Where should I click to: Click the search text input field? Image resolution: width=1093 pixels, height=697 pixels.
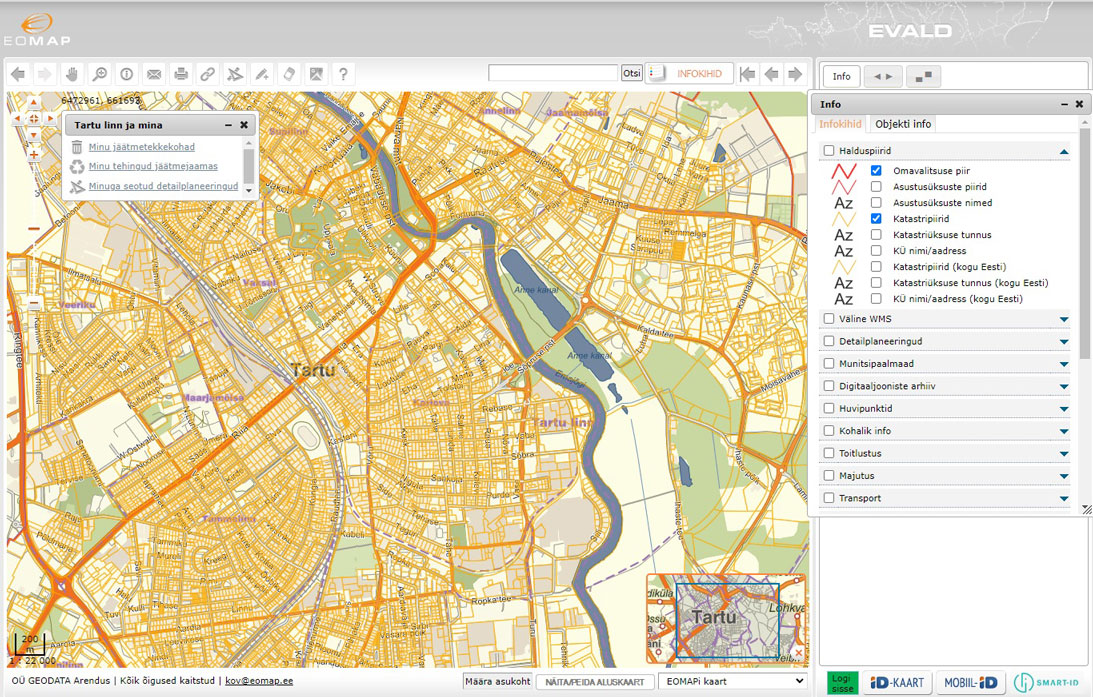tap(553, 74)
